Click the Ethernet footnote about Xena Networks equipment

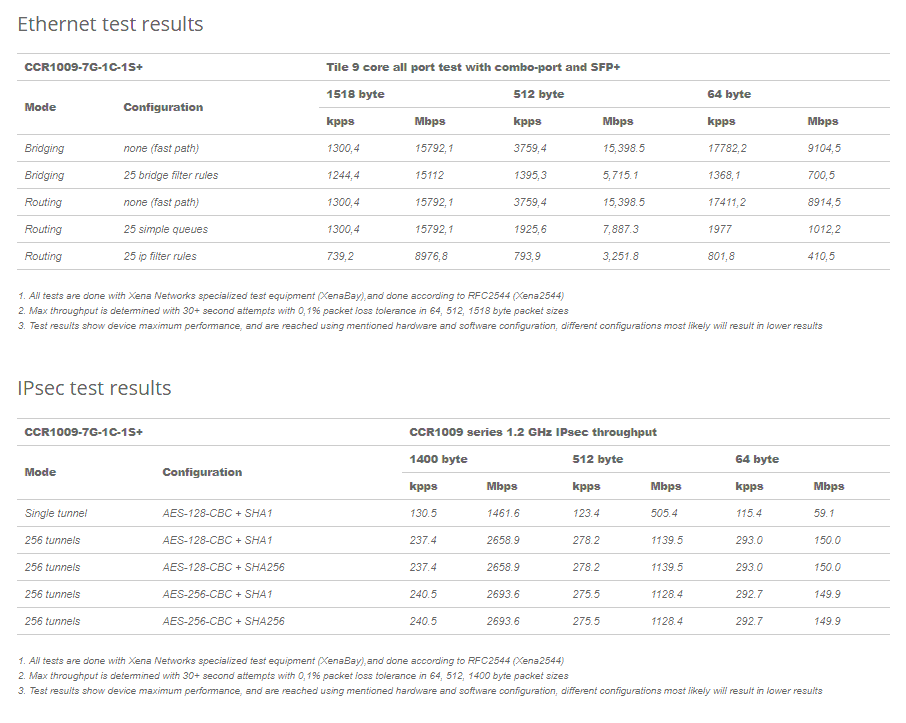pos(291,296)
